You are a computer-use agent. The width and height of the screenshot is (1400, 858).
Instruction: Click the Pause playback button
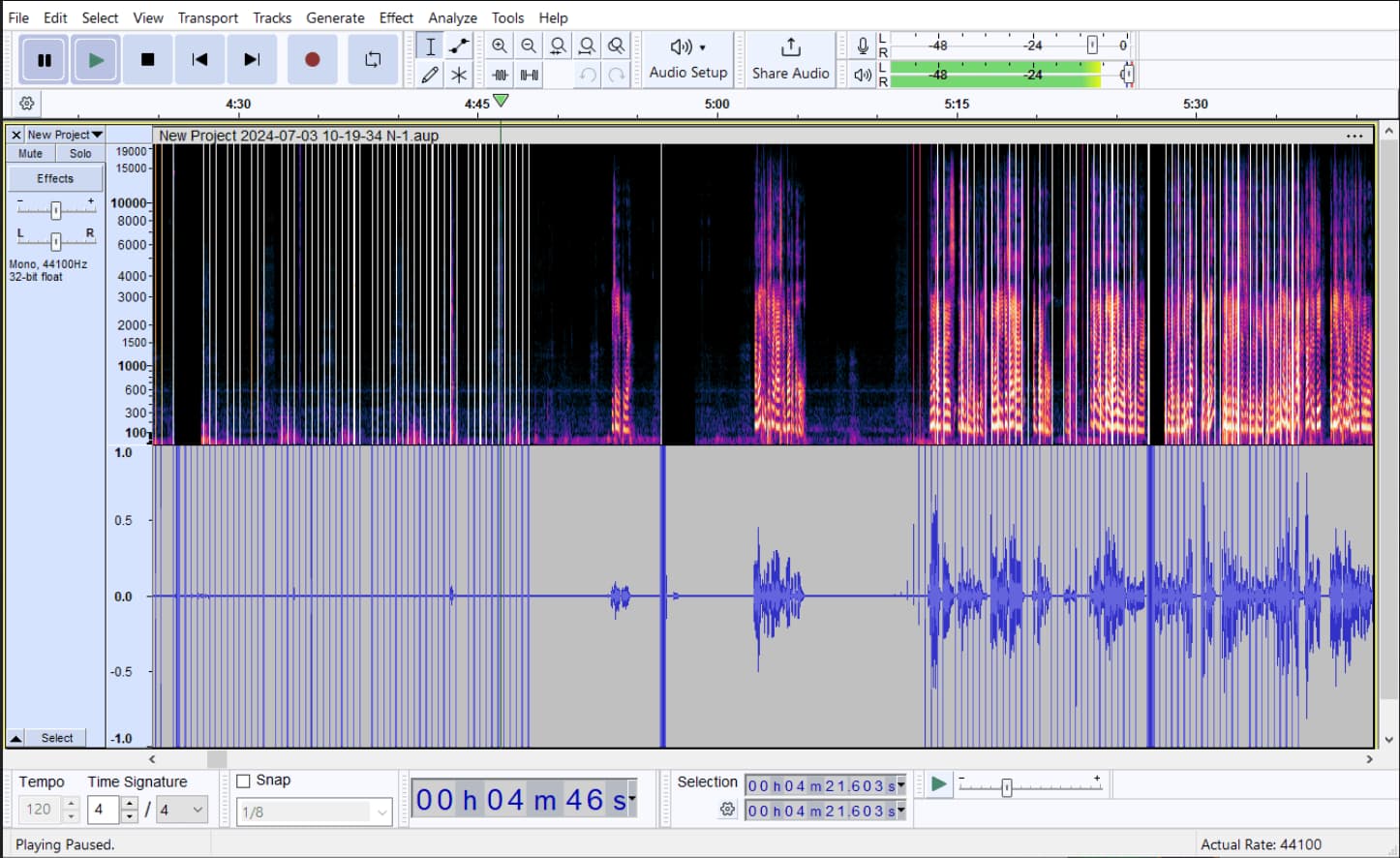(44, 60)
